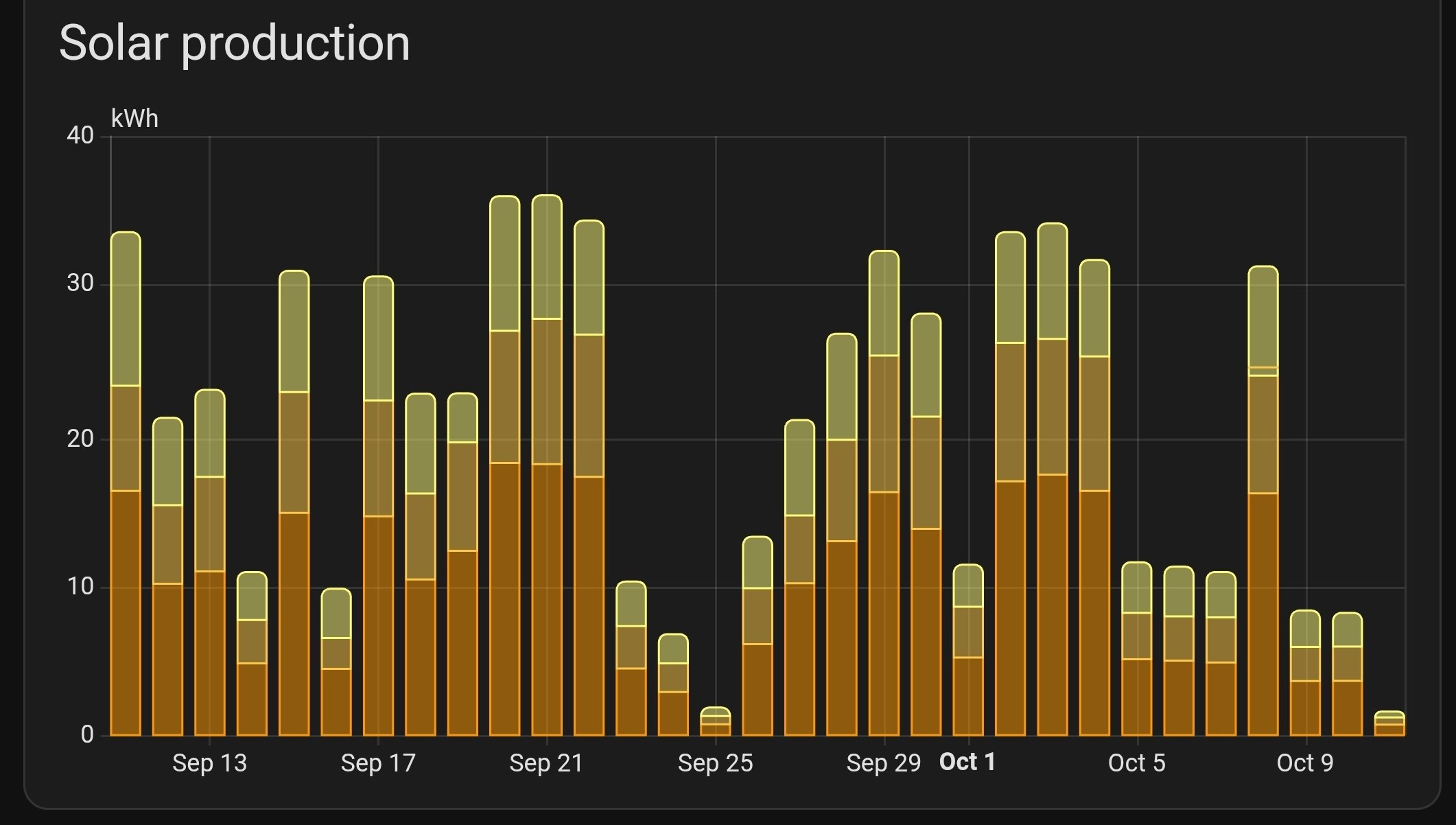This screenshot has height=825, width=1456.
Task: Click the tiny bar above Sep 25
Action: 715,722
